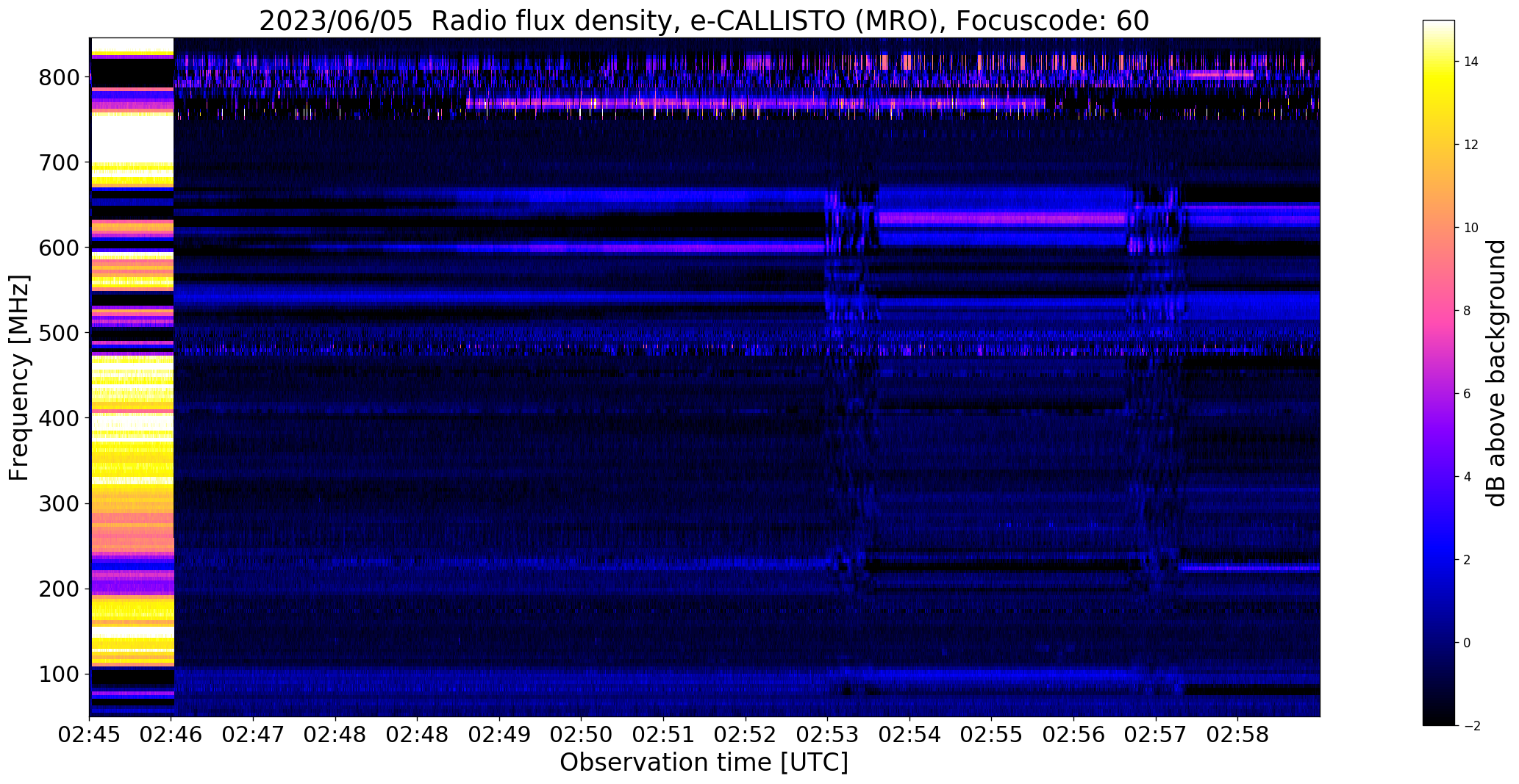Click the colorbar tick label 14

(x=1470, y=62)
